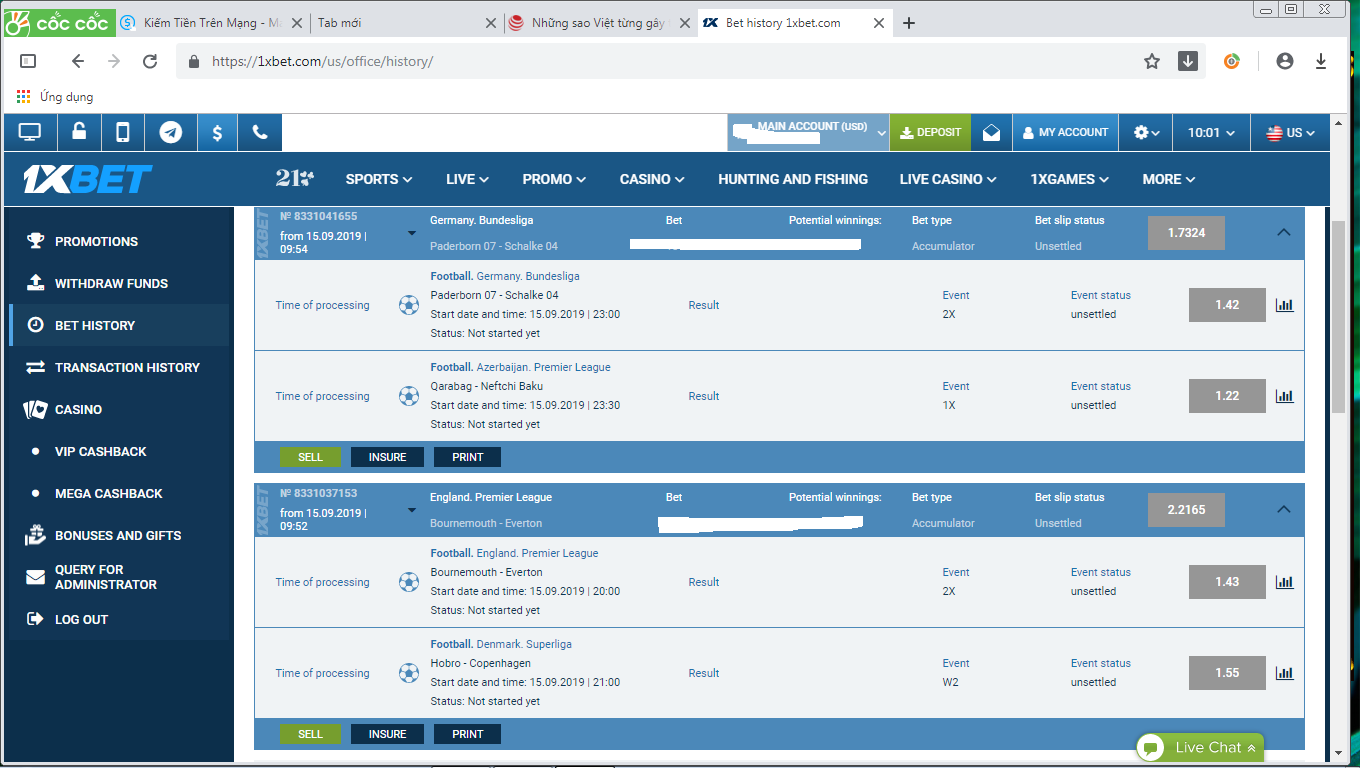This screenshot has height=768, width=1360.
Task: Open statistics chart icon for Hobro - Copenhagen
Action: [1285, 673]
